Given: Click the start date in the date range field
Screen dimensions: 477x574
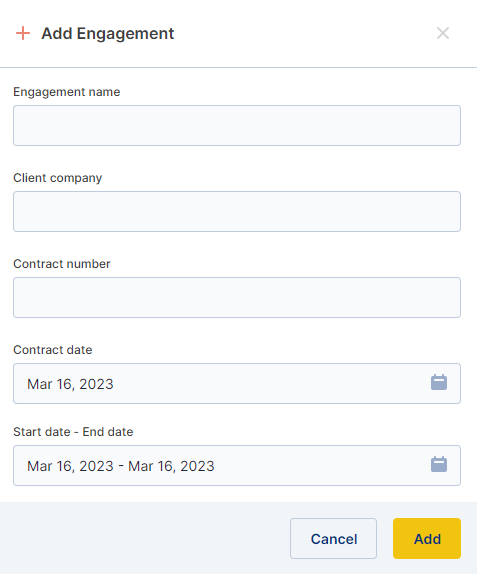Looking at the screenshot, I should [x=70, y=466].
